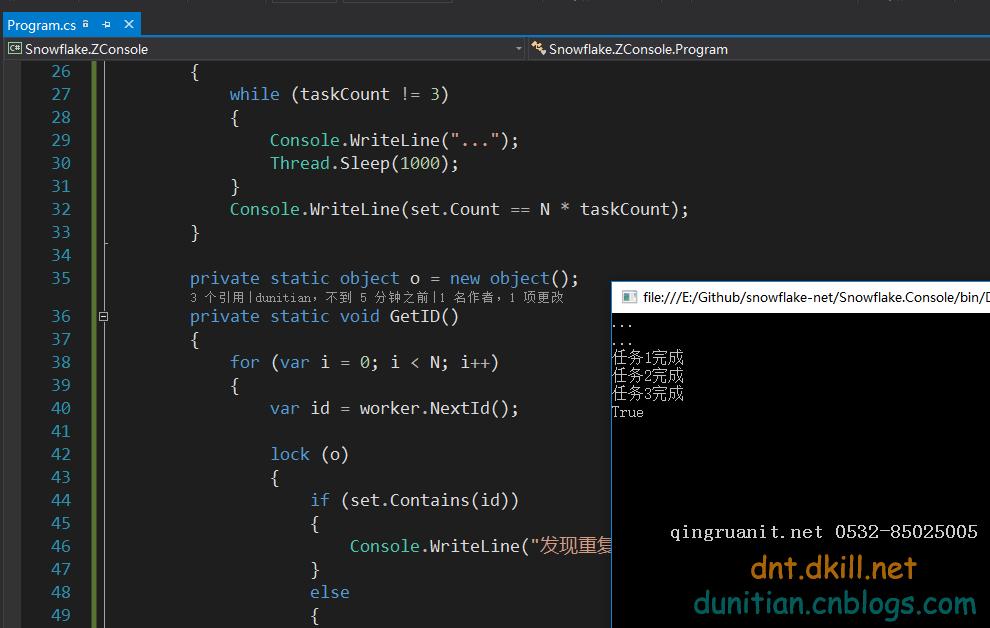Click 'GetID()' method name on line 36
This screenshot has height=628, width=990.
click(424, 316)
